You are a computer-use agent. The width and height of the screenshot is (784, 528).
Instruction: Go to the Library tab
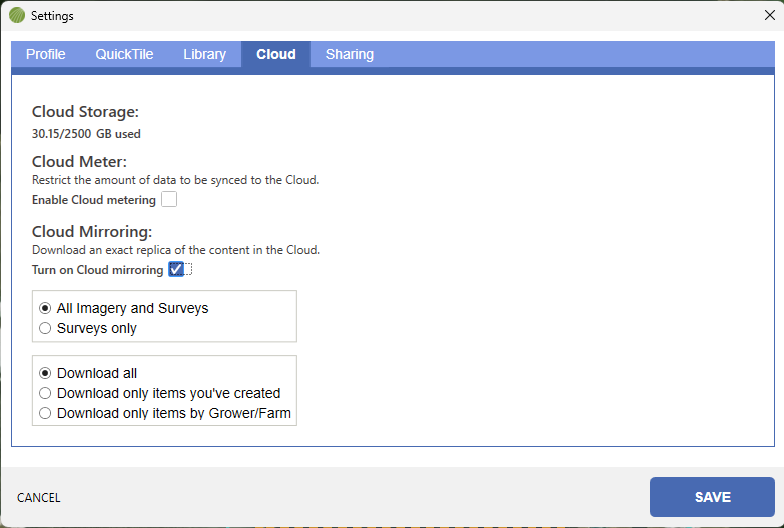(x=204, y=54)
